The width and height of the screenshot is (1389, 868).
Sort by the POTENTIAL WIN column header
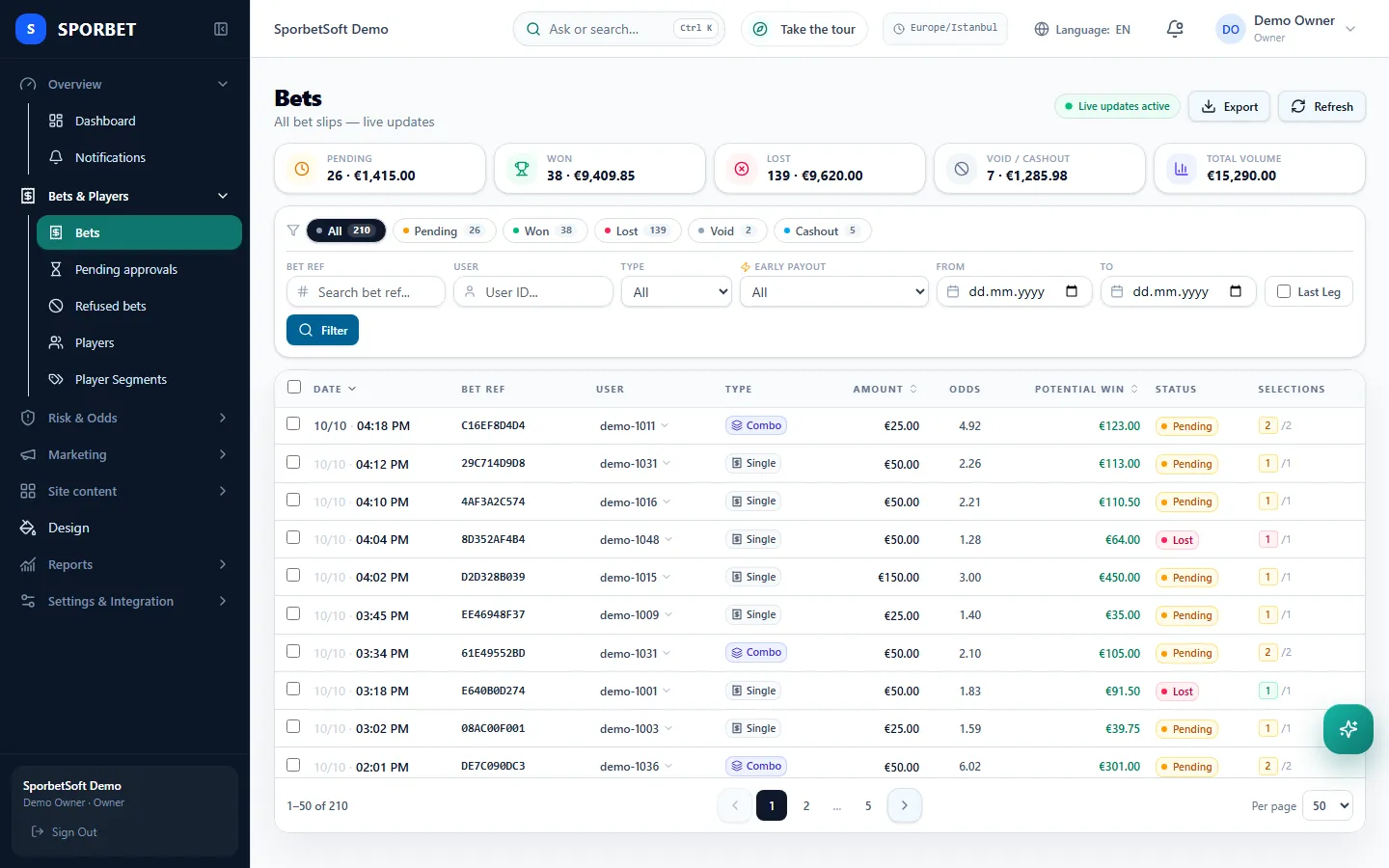[x=1086, y=389]
